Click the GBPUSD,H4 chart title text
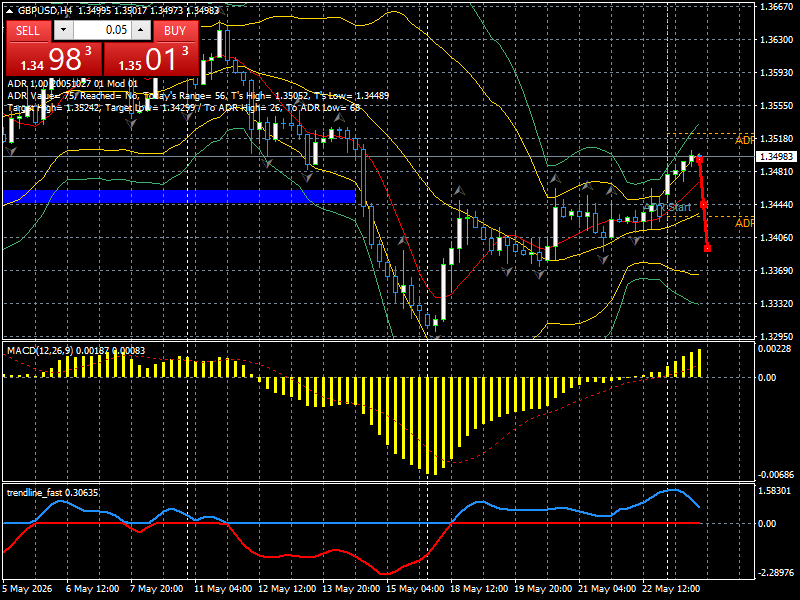Viewport: 800px width, 600px height. point(45,10)
